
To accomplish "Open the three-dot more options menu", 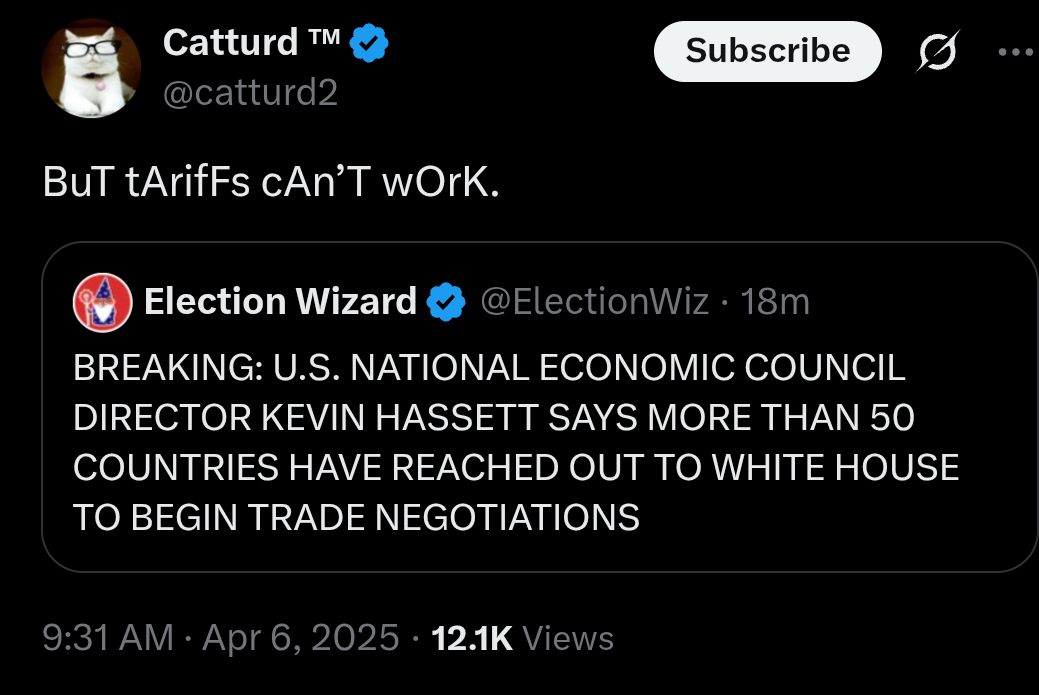I will (1018, 51).
